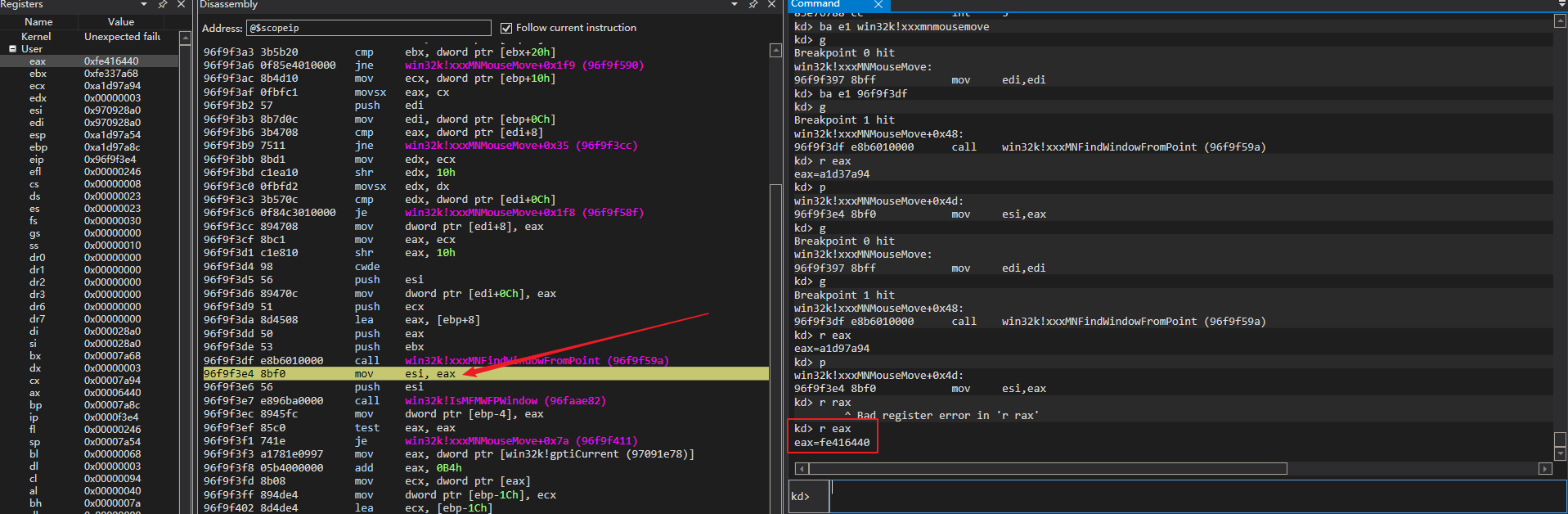Select the efl register value 0x00000246
This screenshot has width=1568, height=514.
point(112,172)
